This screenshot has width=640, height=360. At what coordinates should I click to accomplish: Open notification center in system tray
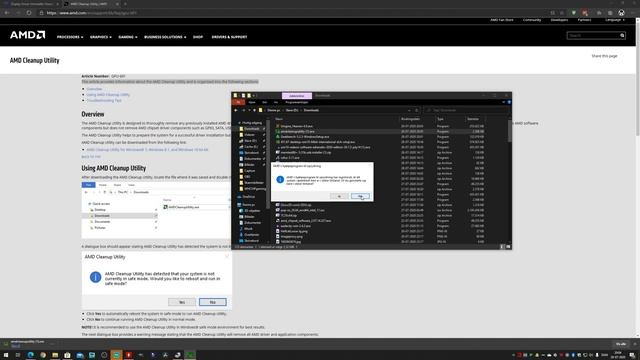(x=632, y=355)
